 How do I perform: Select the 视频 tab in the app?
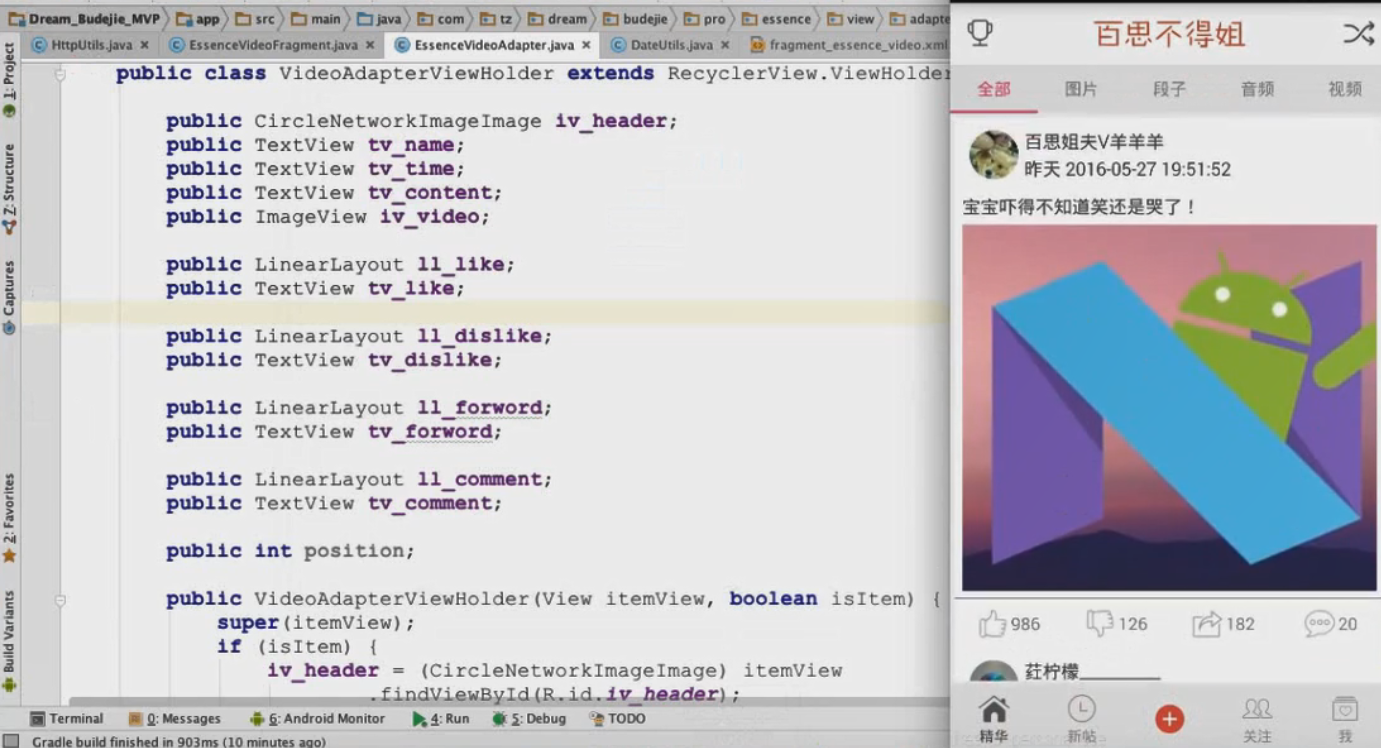tap(1345, 89)
